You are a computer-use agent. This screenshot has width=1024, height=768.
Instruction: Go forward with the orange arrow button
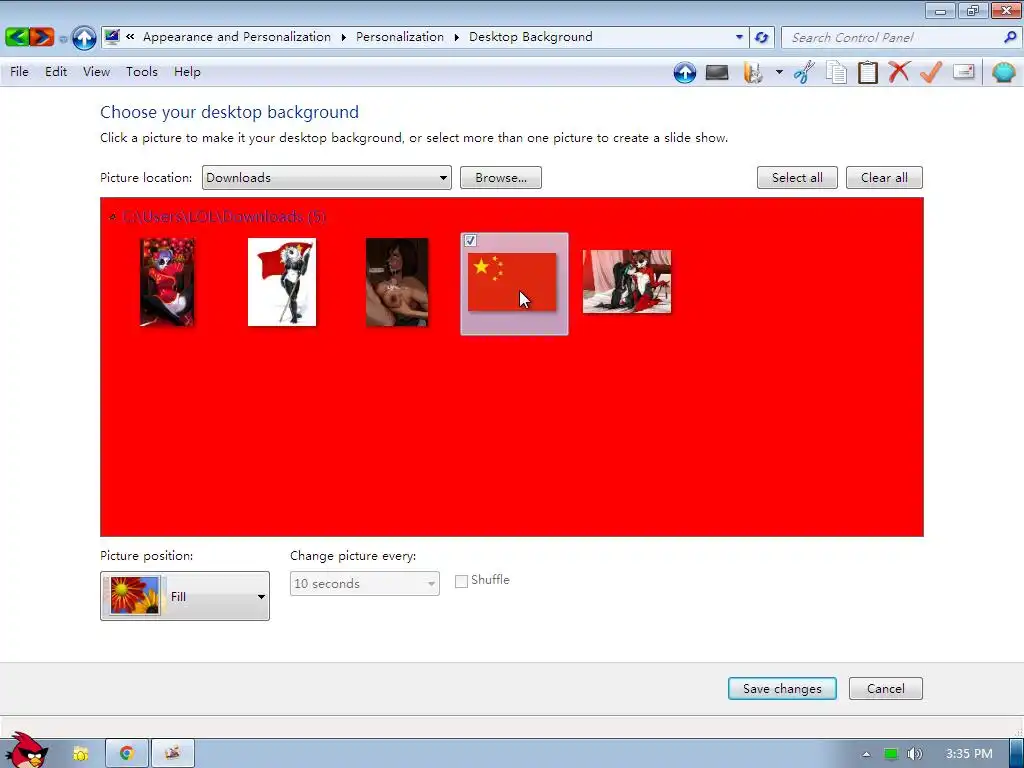pyautogui.click(x=42, y=37)
